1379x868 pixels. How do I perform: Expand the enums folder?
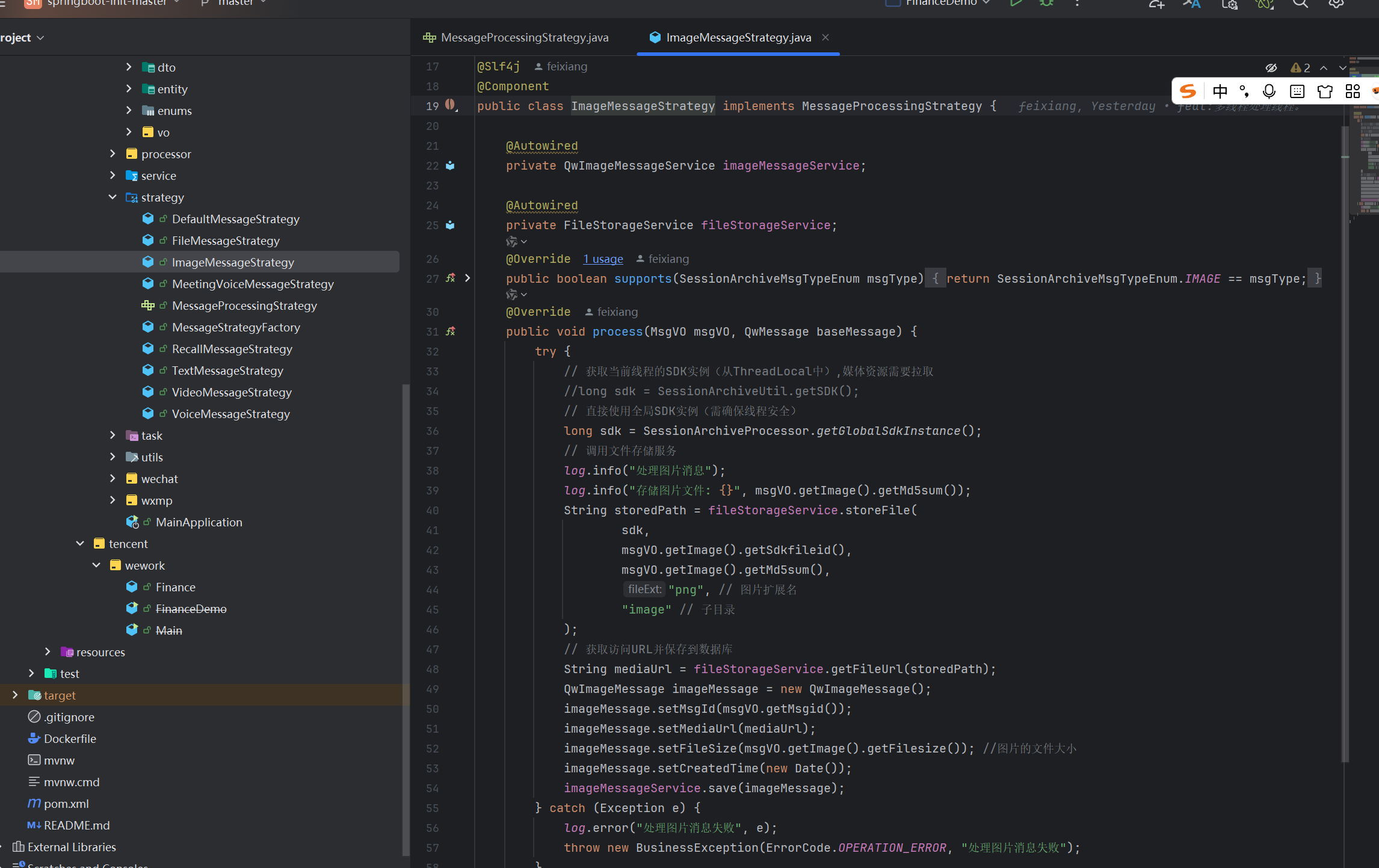click(129, 110)
